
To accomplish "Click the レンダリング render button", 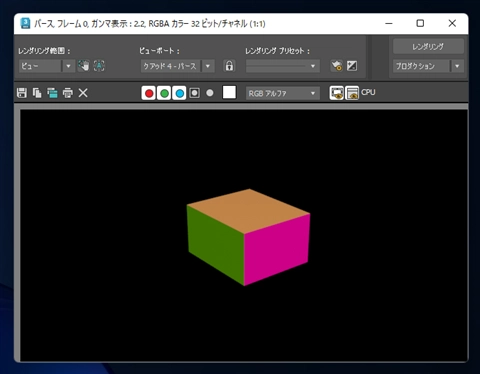I will [x=428, y=47].
